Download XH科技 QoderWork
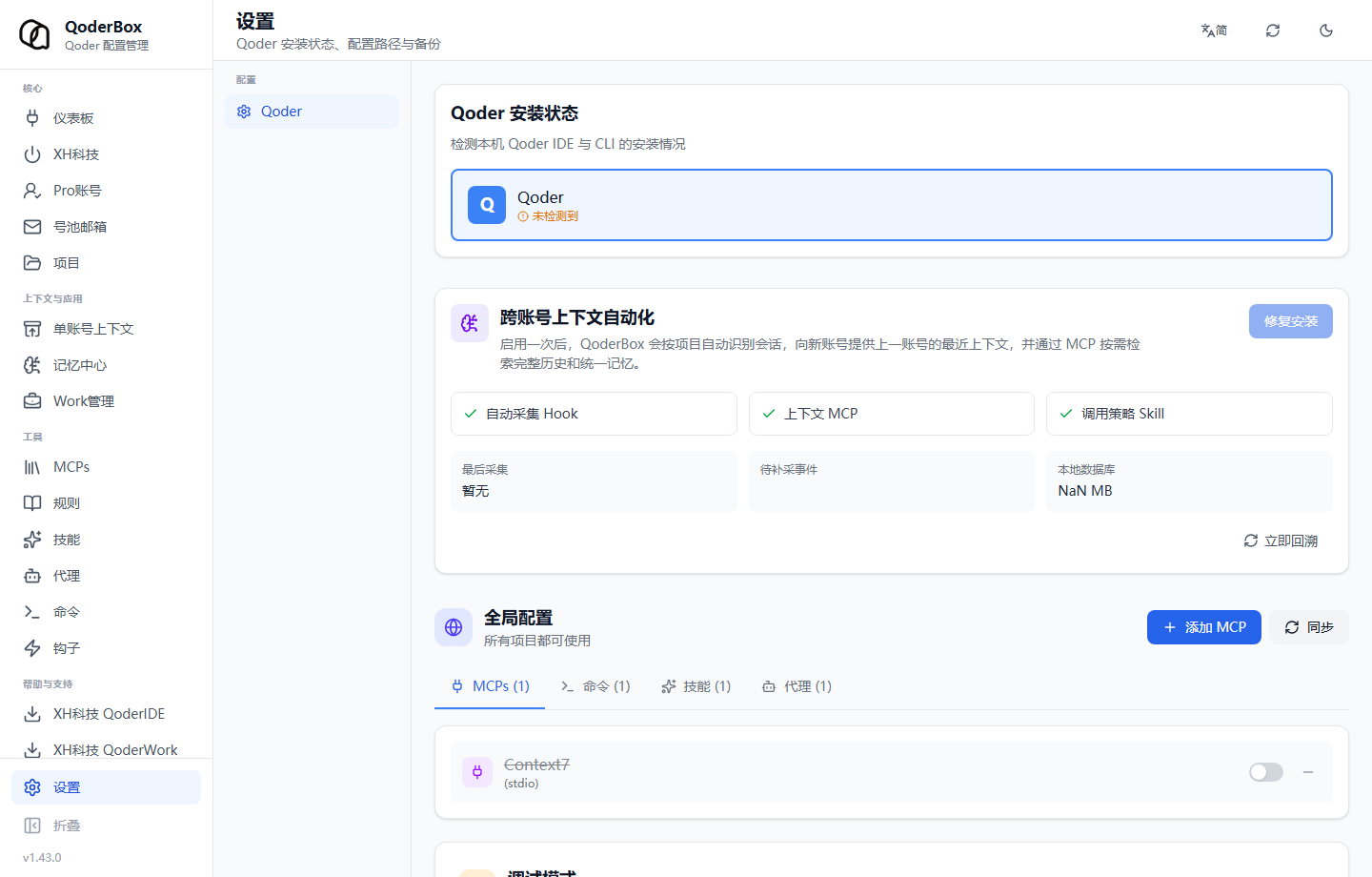 point(106,750)
